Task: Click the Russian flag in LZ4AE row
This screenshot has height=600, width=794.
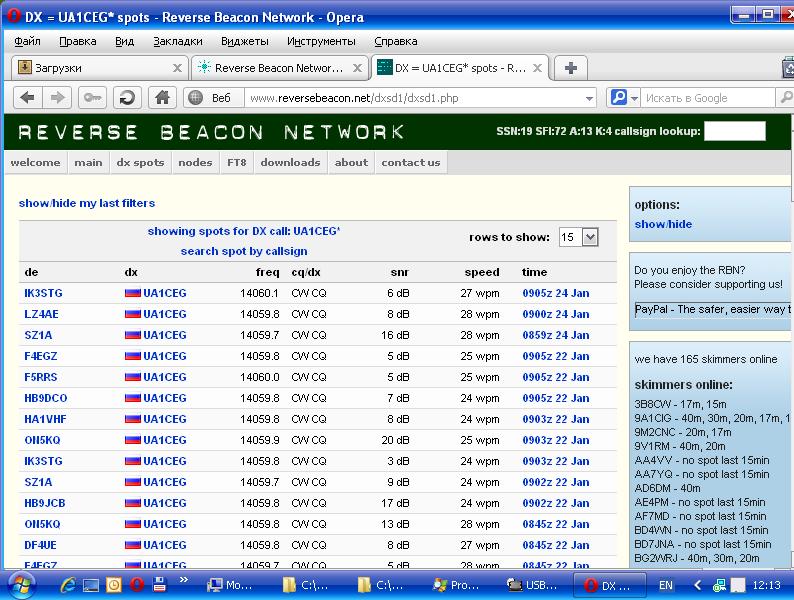Action: tap(133, 314)
